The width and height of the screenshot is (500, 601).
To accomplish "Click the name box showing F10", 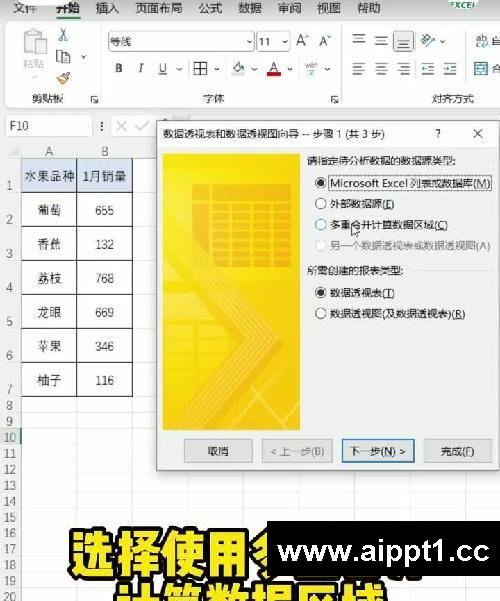I will point(48,126).
